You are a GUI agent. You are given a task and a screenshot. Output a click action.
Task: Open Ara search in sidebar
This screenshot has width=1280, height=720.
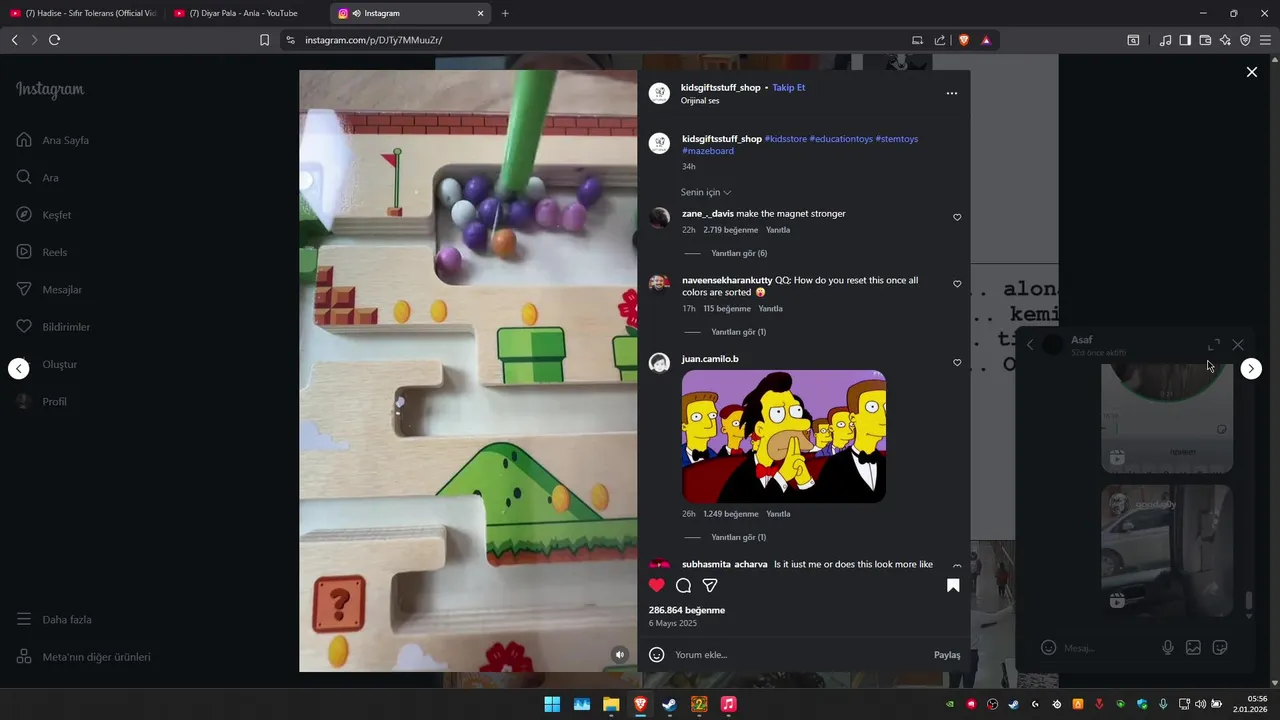pos(37,177)
